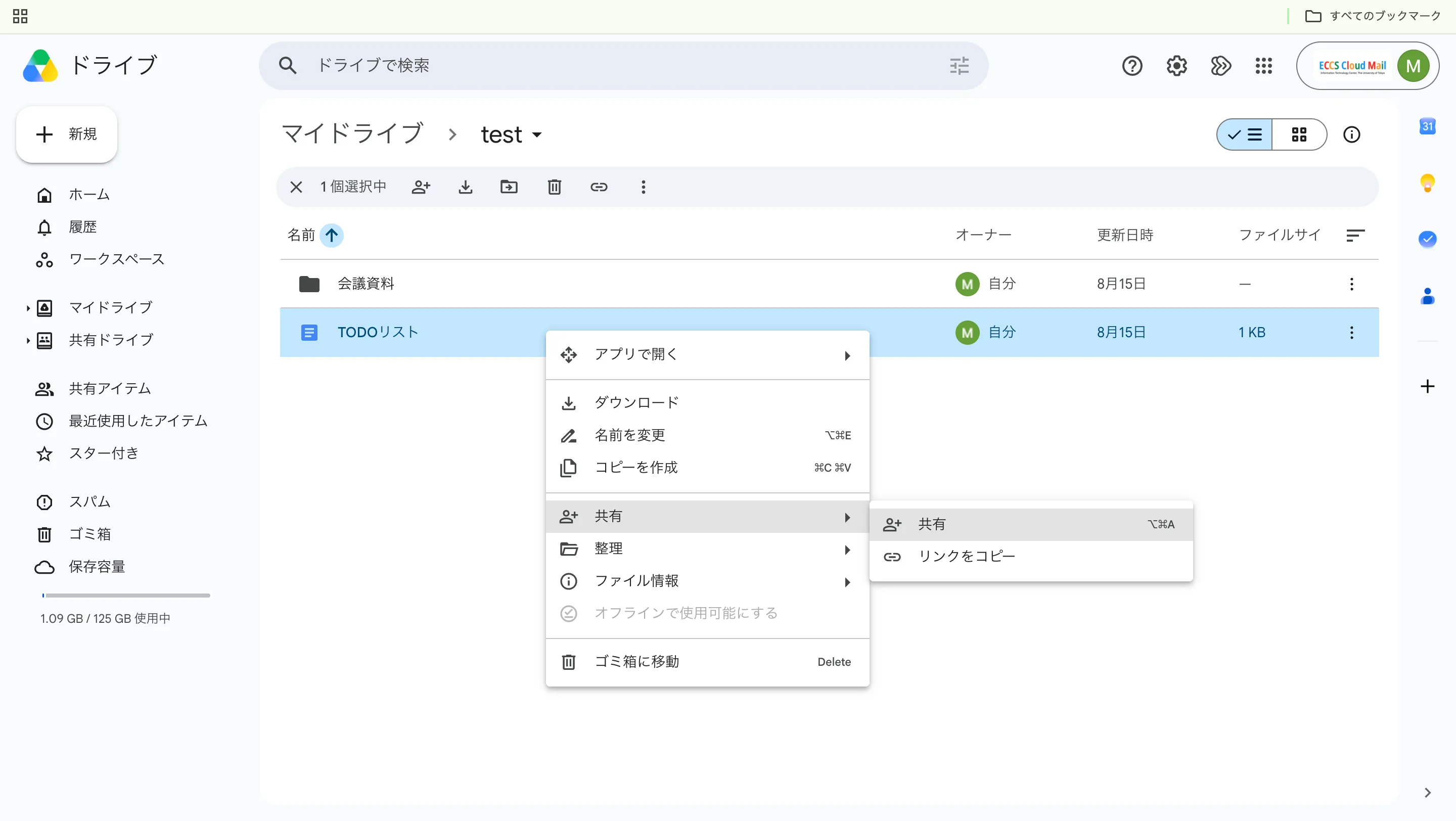Image resolution: width=1456 pixels, height=821 pixels.
Task: Choose コピーを作成 from context menu
Action: point(708,467)
